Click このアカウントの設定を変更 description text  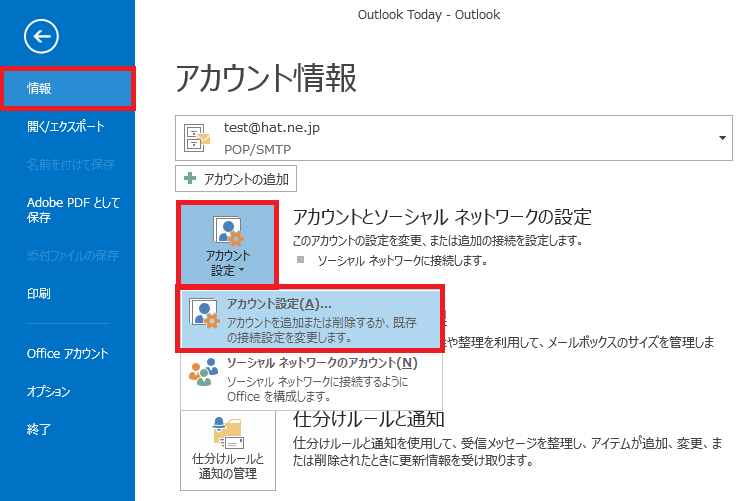coord(438,241)
